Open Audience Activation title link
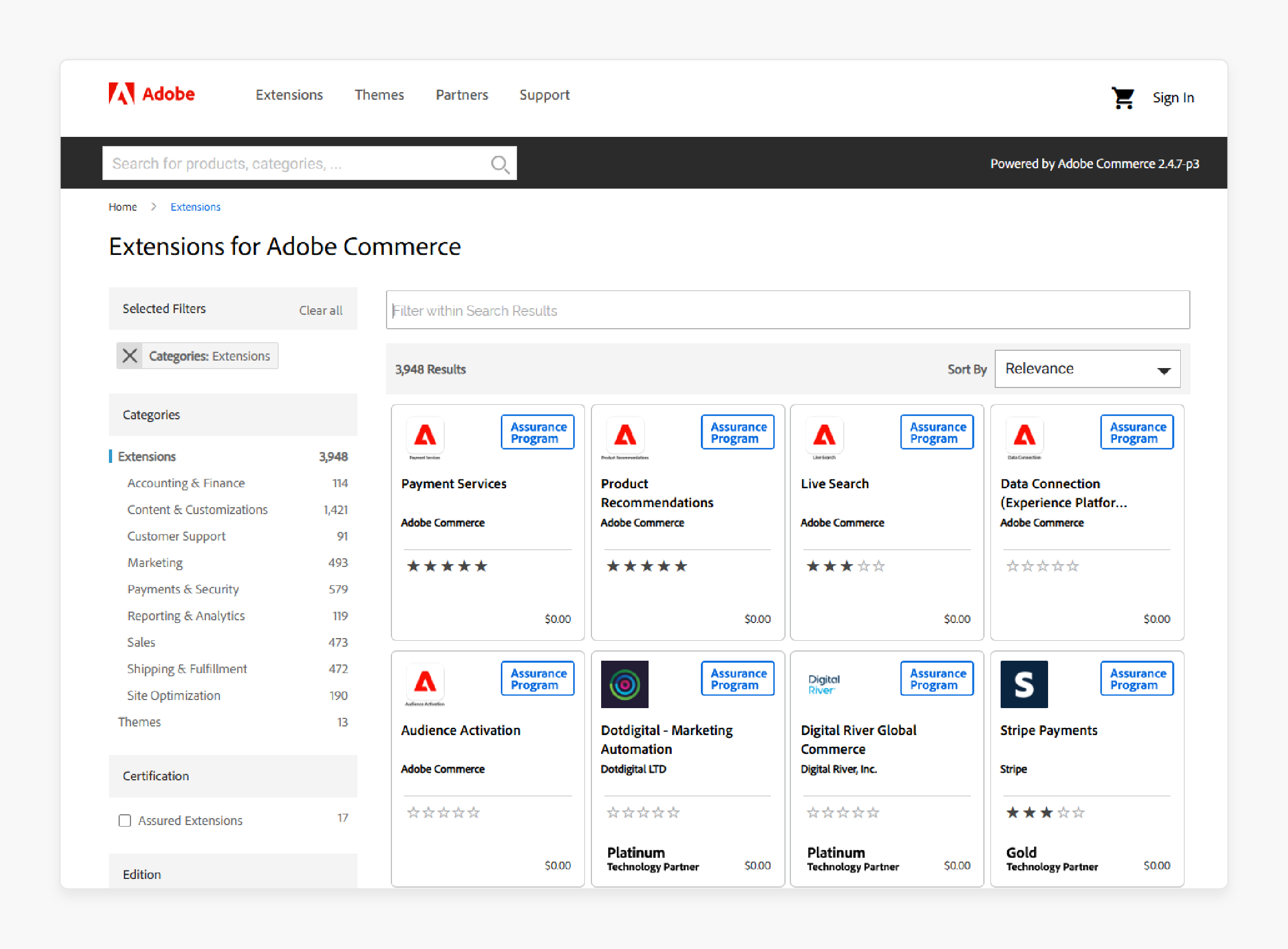Screen dimensions: 1288x949 click(x=461, y=731)
